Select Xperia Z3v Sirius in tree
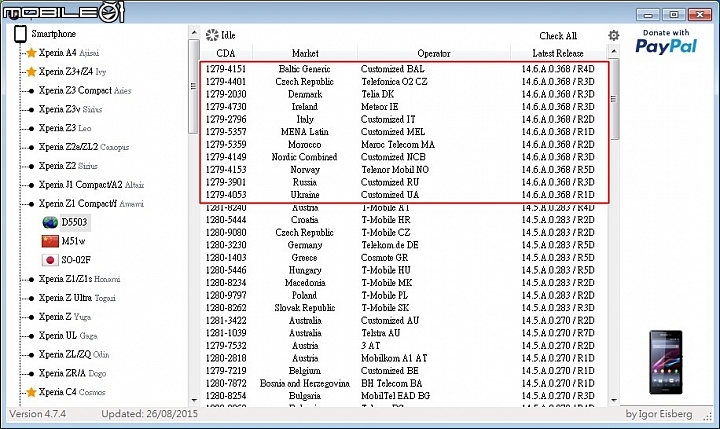The width and height of the screenshot is (720, 429). point(70,109)
